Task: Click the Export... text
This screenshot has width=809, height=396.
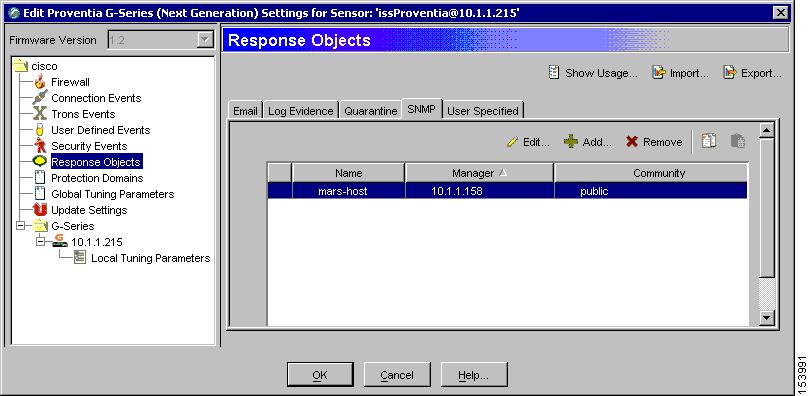Action: [762, 73]
